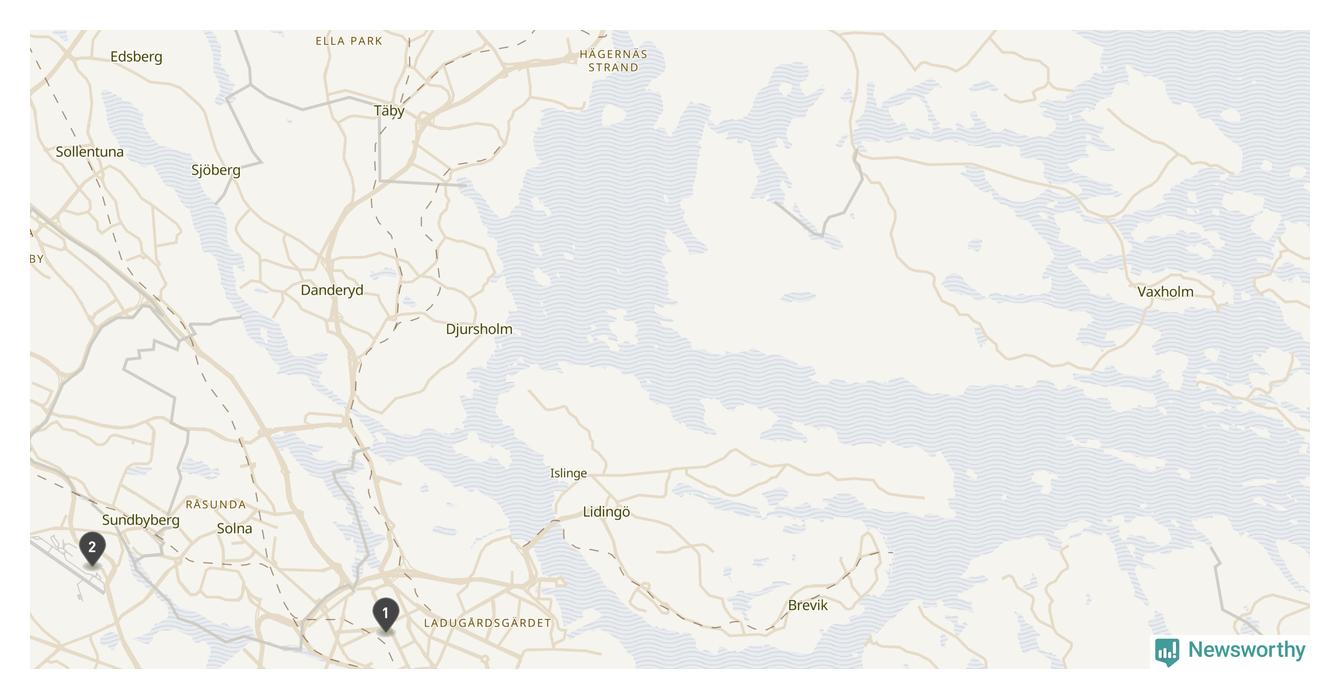This screenshot has height=699, width=1340.
Task: Open the Newsworthy text link
Action: point(1246,650)
